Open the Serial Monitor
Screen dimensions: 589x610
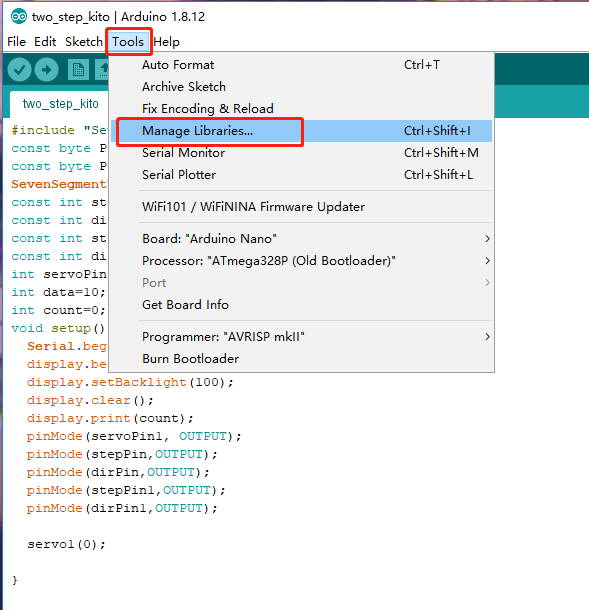302,152
